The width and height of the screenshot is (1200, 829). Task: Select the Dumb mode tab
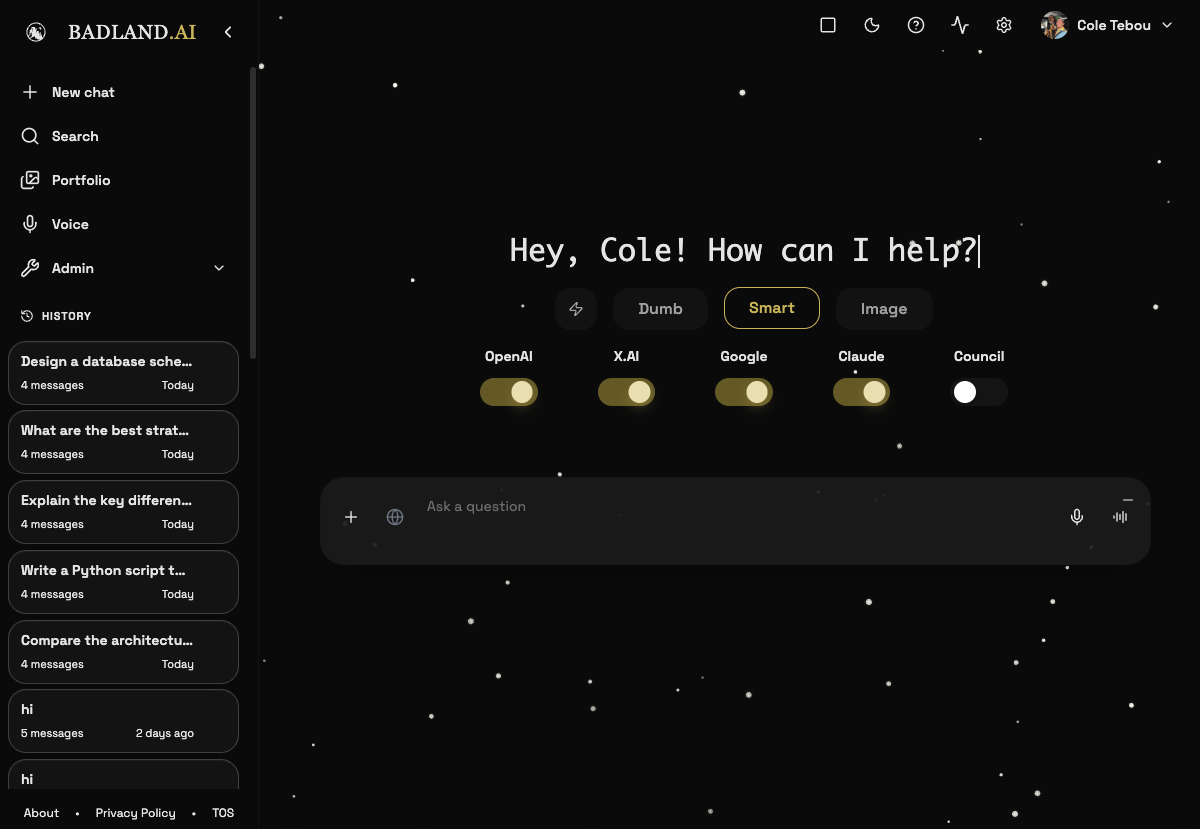(x=660, y=309)
